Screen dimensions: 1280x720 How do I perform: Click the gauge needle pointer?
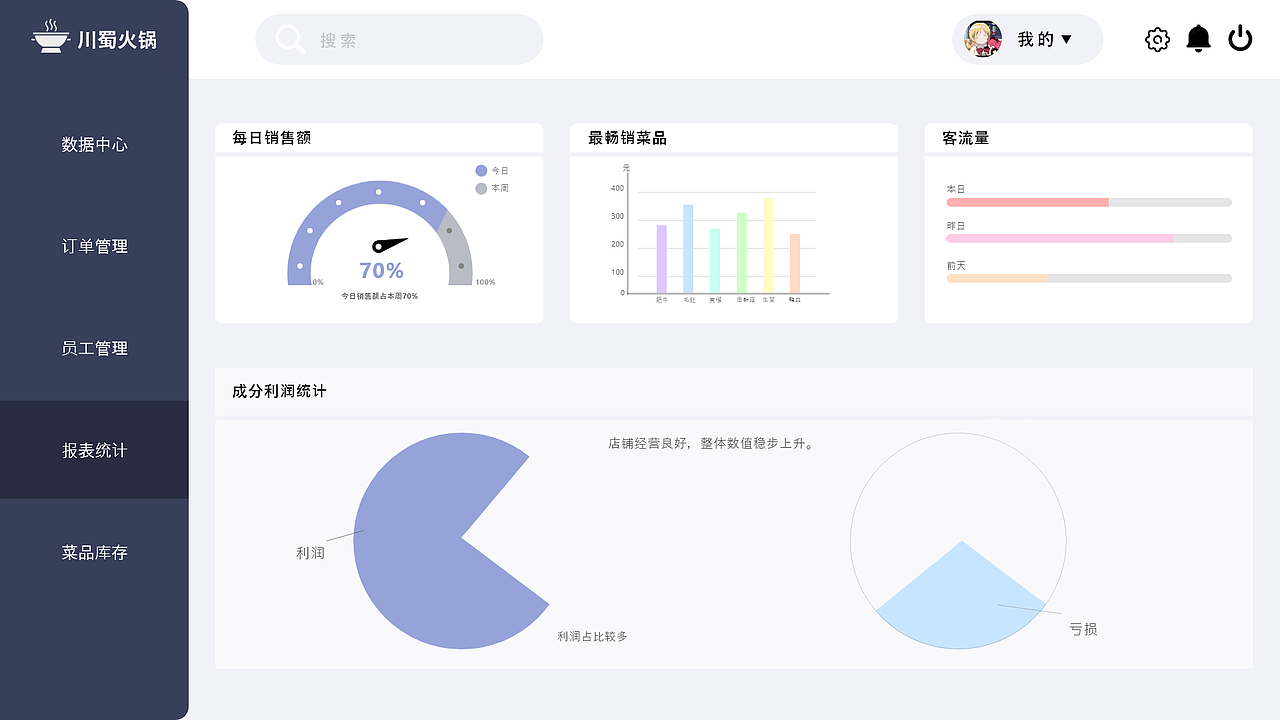(390, 243)
